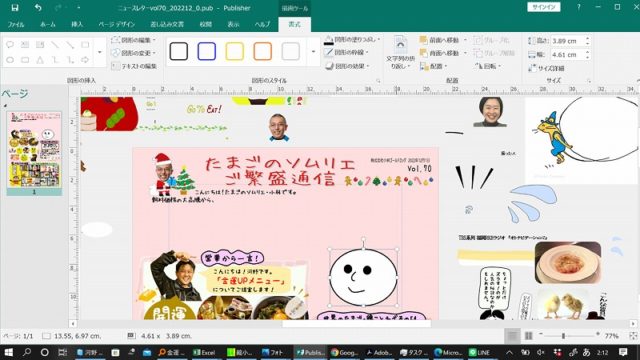Image resolution: width=640 pixels, height=360 pixels.
Task: Click the fit-whole-page icon beside 77%
Action: [x=633, y=336]
